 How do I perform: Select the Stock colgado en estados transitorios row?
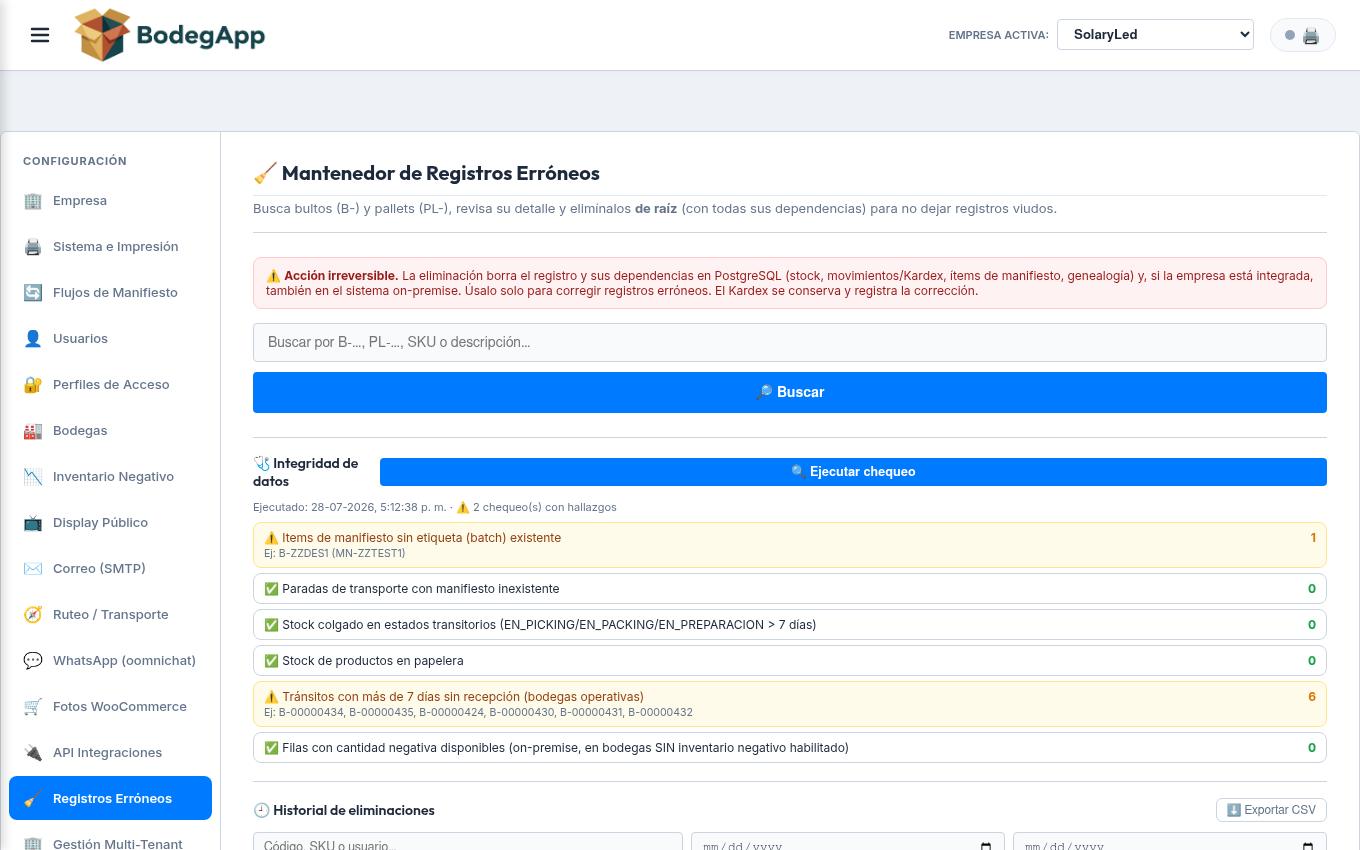[x=790, y=625]
